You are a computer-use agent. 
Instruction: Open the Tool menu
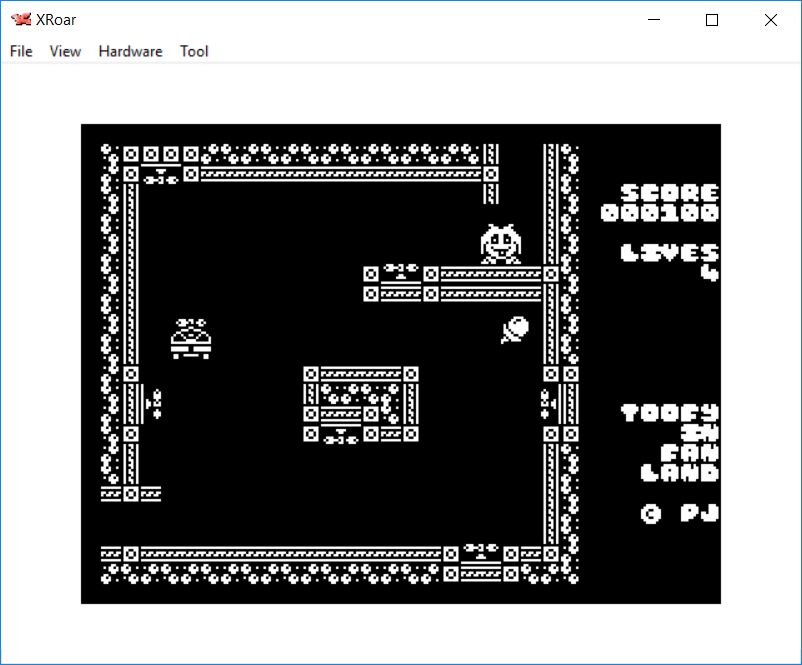pos(194,51)
